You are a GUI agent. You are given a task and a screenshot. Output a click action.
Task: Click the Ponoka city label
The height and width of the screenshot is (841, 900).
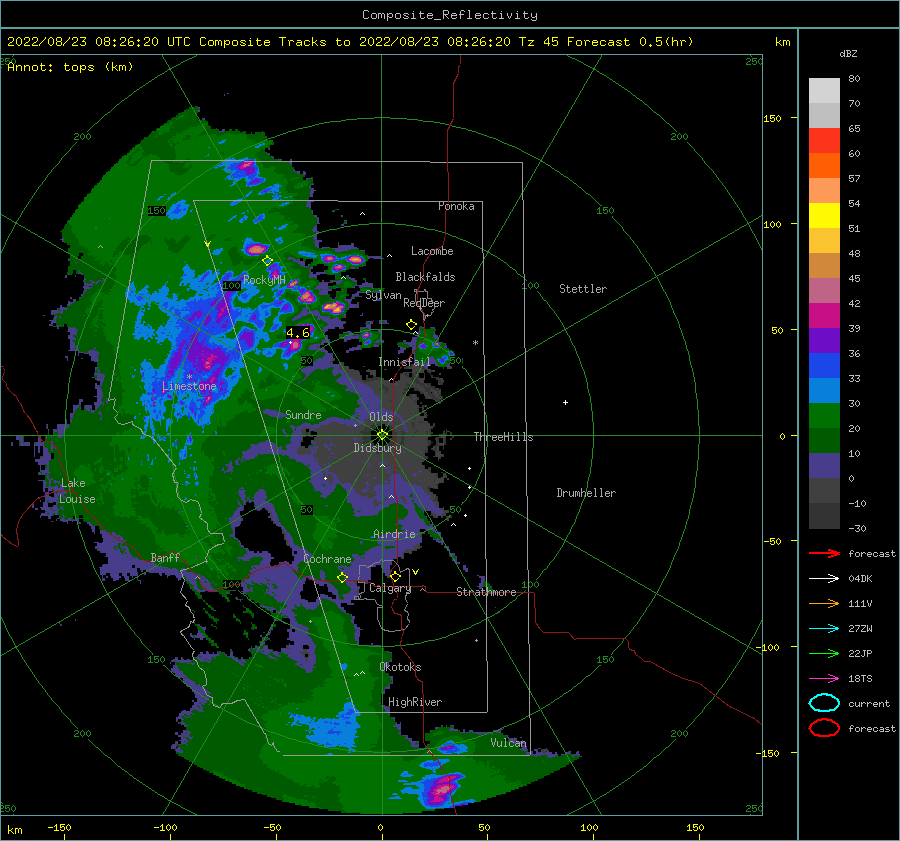point(456,206)
